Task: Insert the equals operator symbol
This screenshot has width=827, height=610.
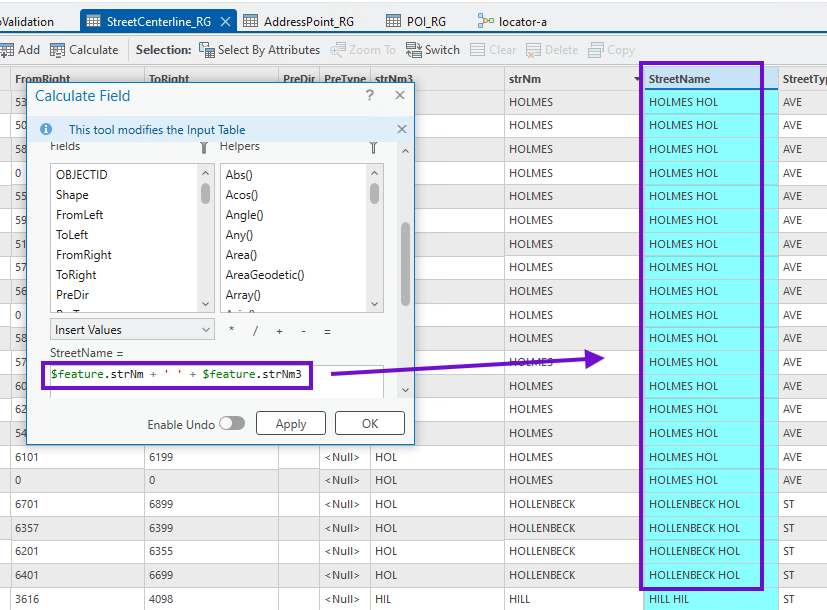Action: tap(327, 330)
